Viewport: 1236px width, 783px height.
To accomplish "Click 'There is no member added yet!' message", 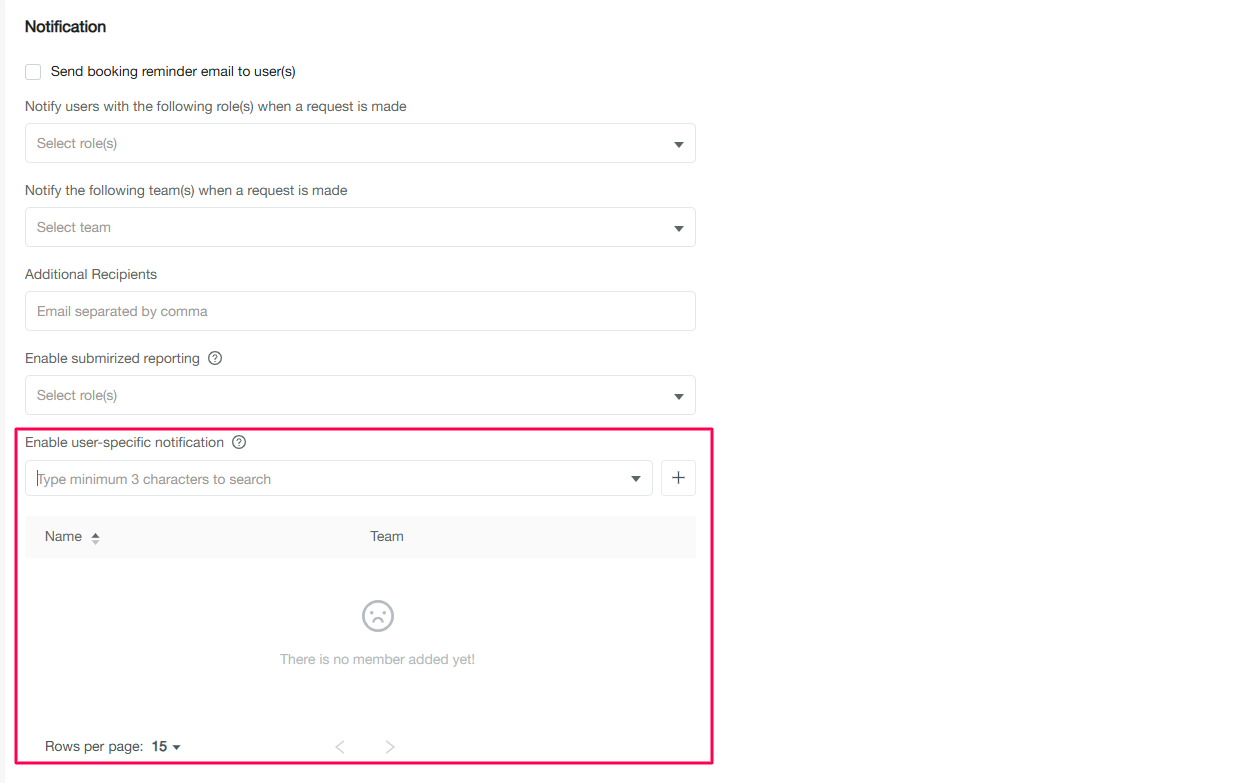I will pos(377,660).
